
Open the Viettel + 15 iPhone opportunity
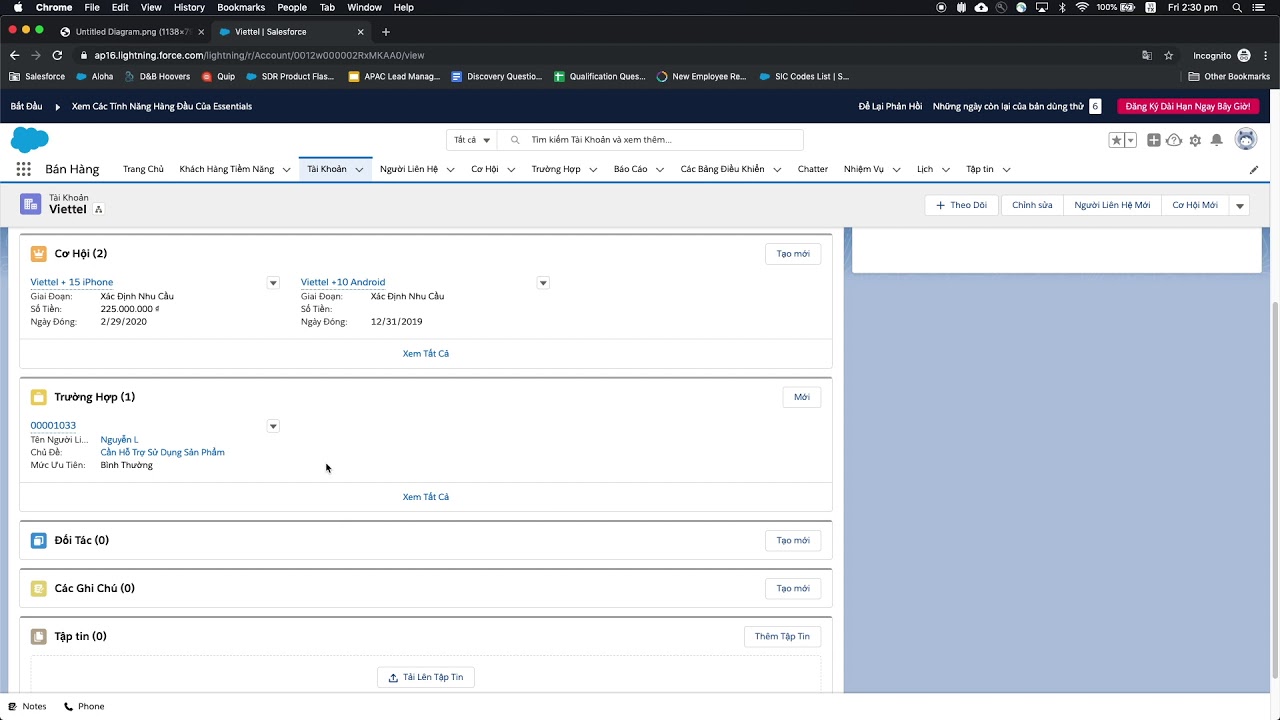tap(72, 282)
